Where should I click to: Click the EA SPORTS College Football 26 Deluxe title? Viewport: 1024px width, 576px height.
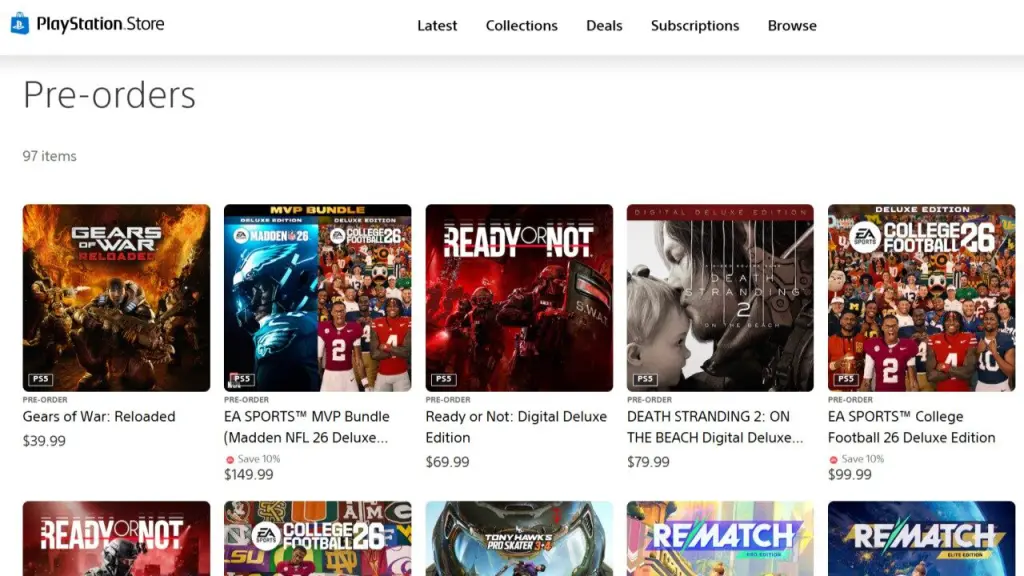tap(911, 427)
